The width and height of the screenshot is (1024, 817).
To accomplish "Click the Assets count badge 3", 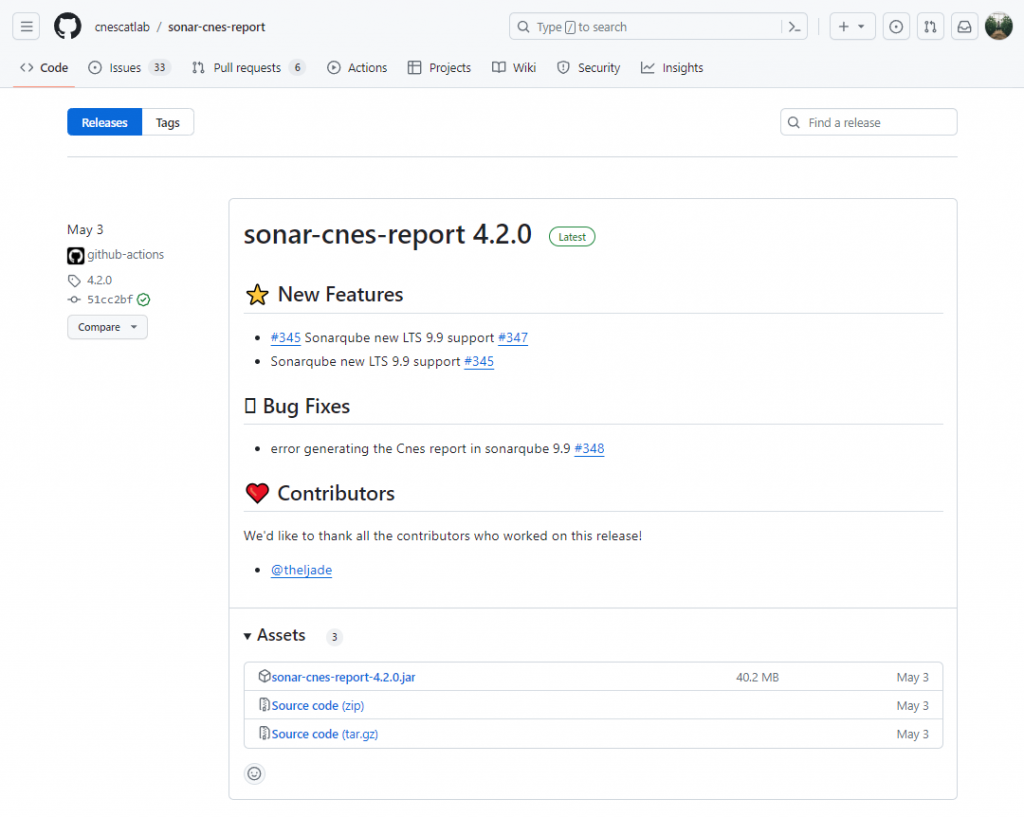I will [334, 637].
